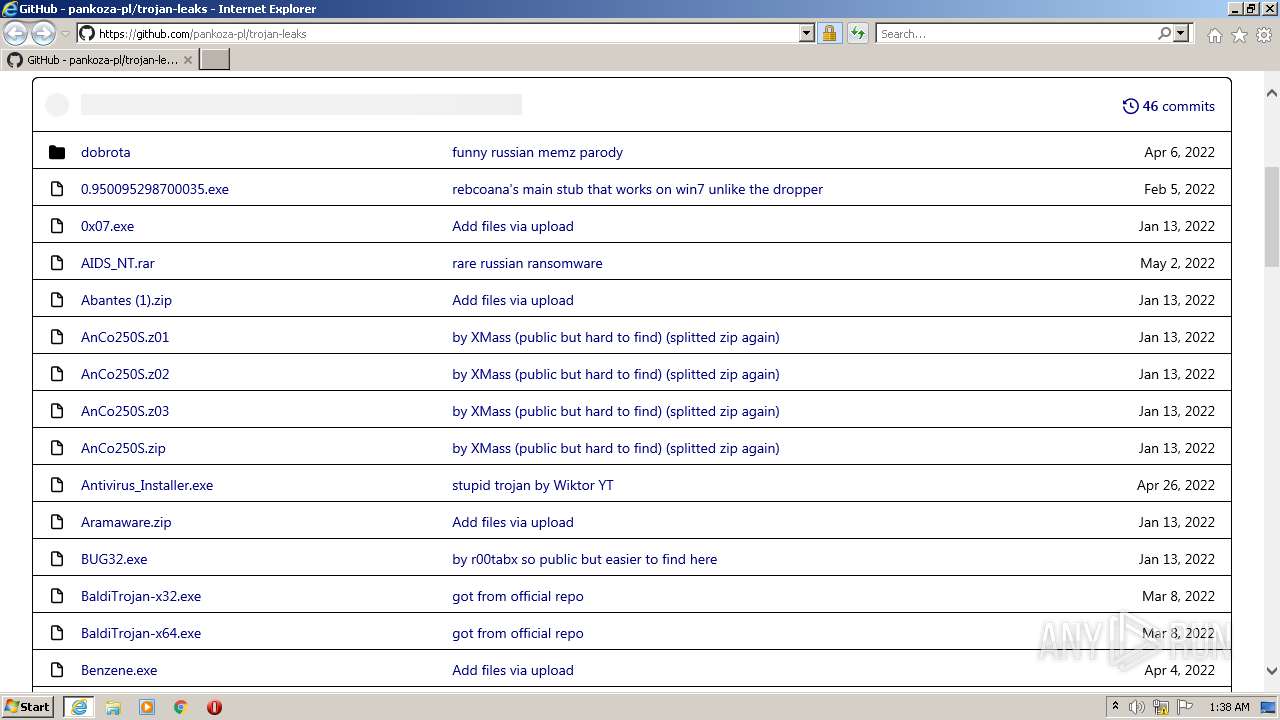
Task: Open media player taskbar icon
Action: coord(147,707)
